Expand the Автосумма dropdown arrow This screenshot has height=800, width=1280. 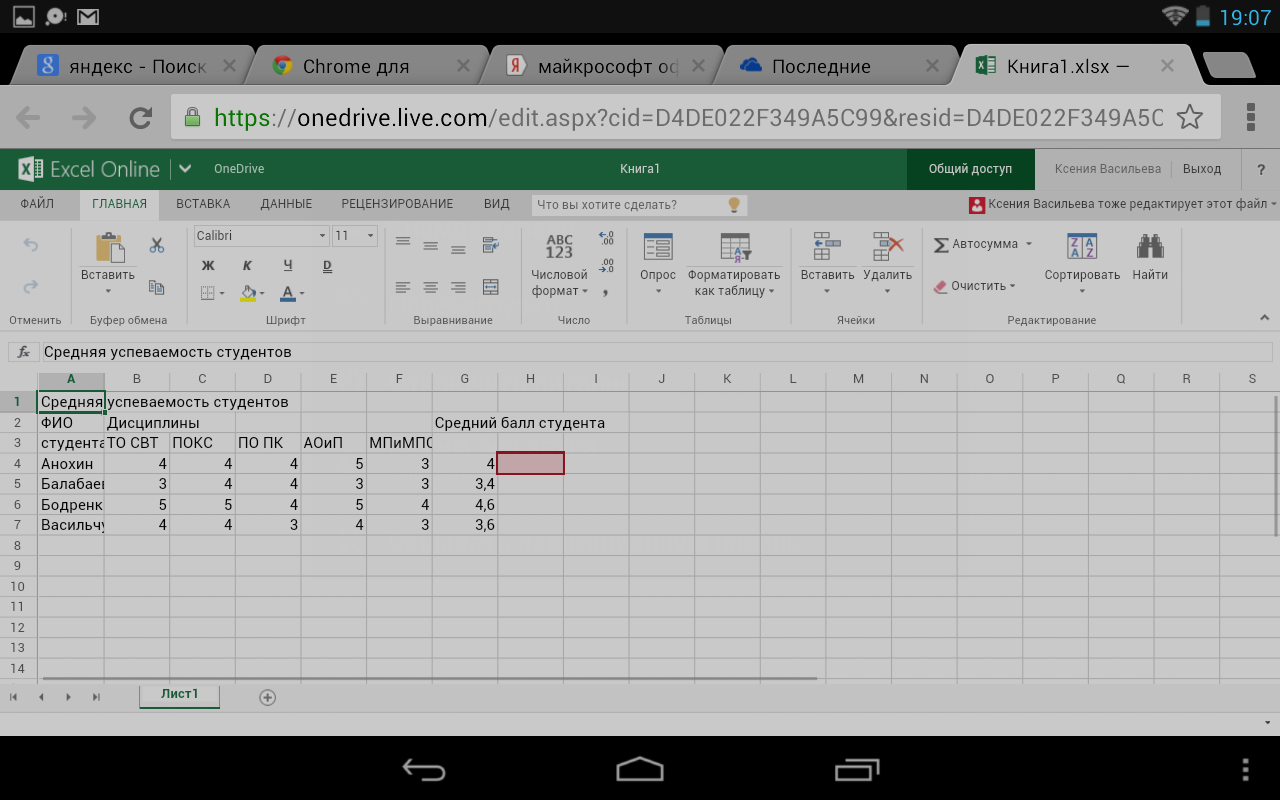coord(1029,244)
